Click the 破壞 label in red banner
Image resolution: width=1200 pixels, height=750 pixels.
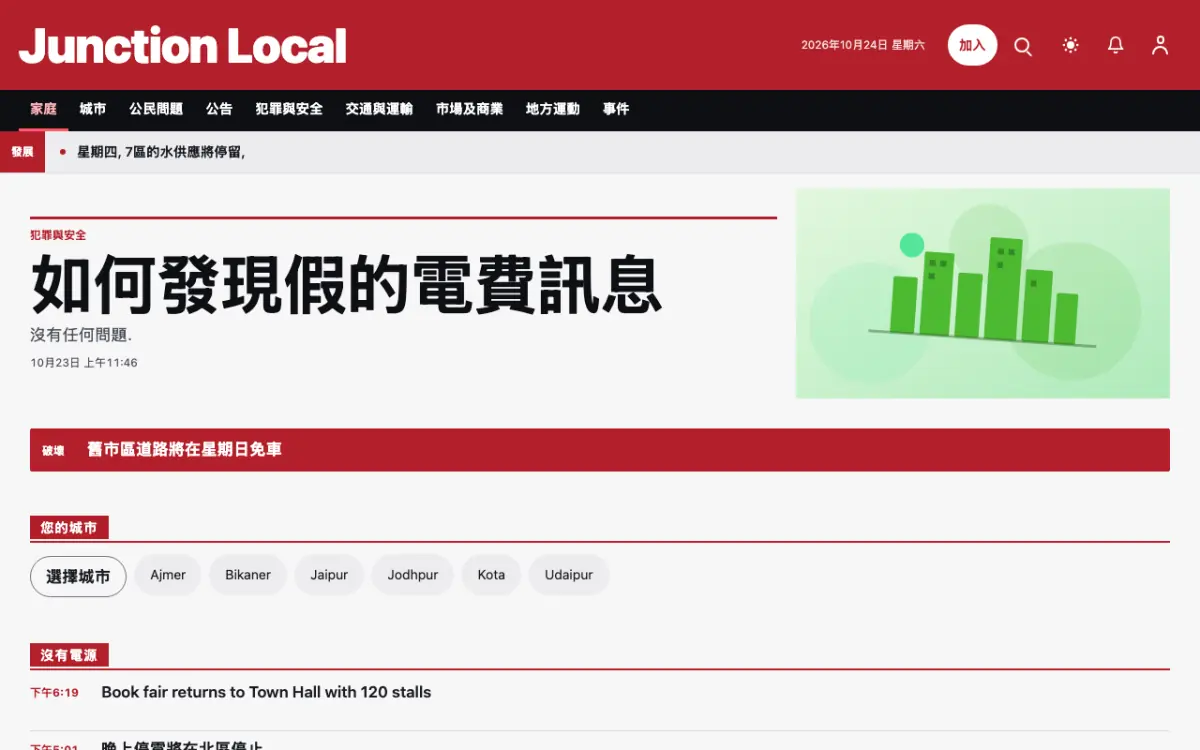point(53,451)
